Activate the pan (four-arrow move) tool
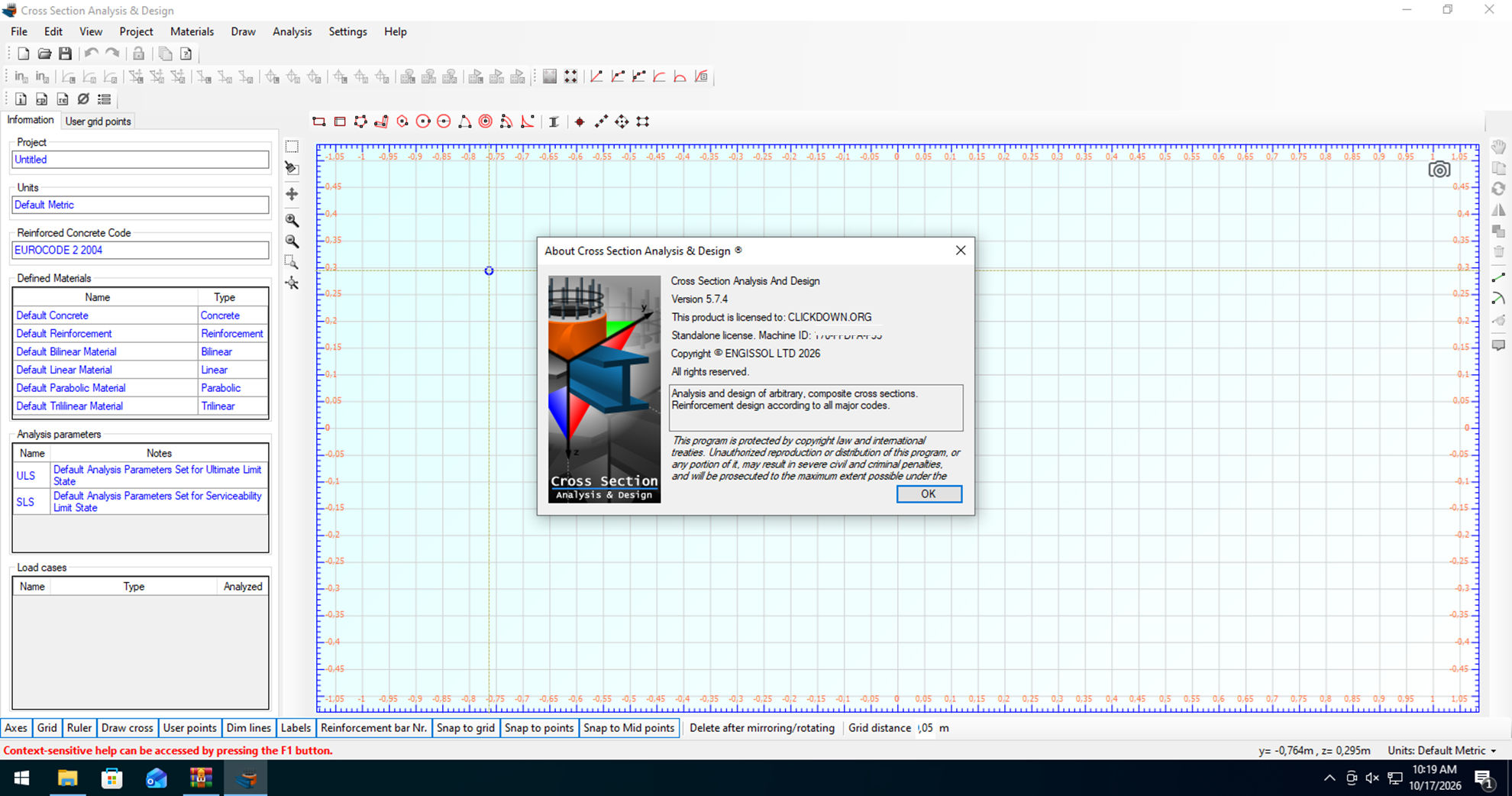The width and height of the screenshot is (1512, 796). click(x=292, y=194)
